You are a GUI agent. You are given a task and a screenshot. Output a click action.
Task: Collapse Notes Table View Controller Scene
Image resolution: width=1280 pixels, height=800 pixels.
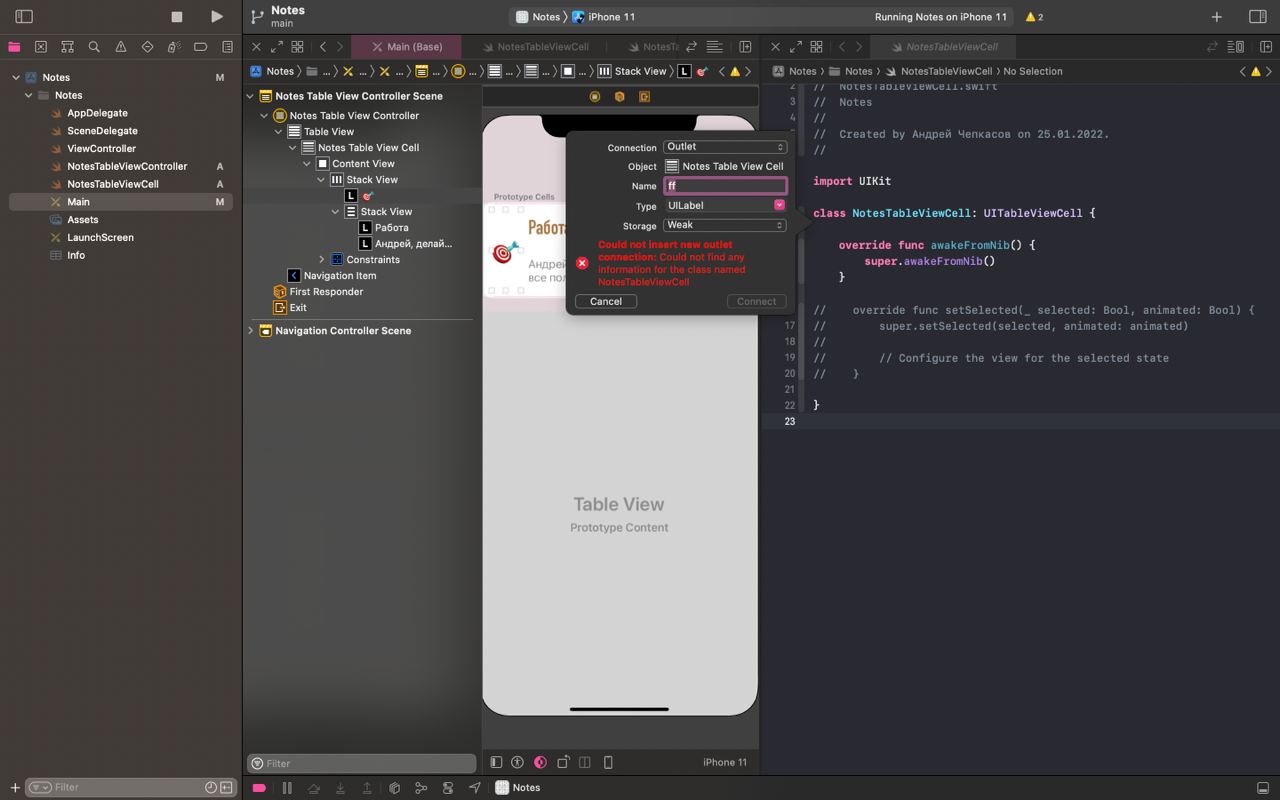(x=251, y=96)
